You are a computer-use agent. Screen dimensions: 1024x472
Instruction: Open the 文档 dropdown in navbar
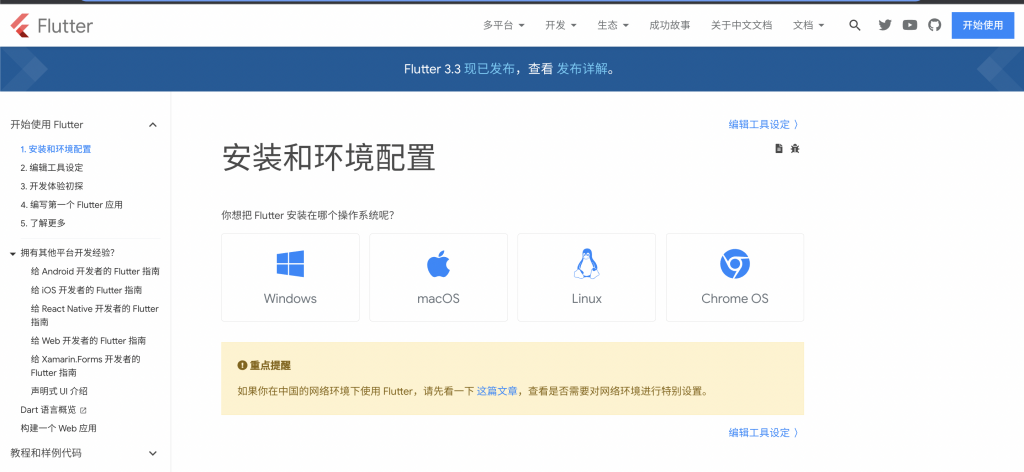808,26
